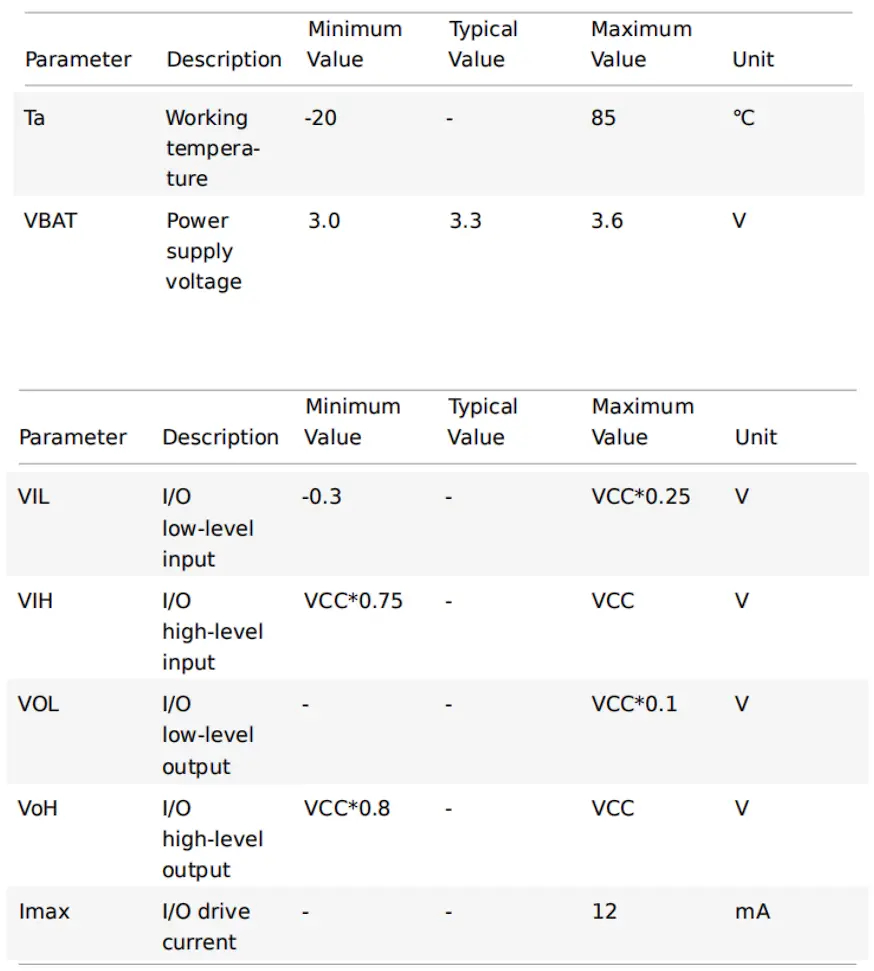Select the VIL parameter cell
The image size is (874, 971).
tap(34, 497)
